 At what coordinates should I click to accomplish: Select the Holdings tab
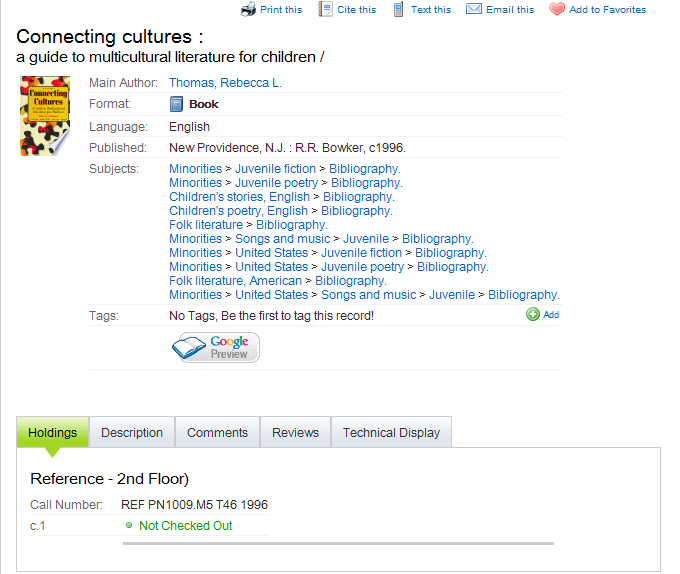[52, 432]
